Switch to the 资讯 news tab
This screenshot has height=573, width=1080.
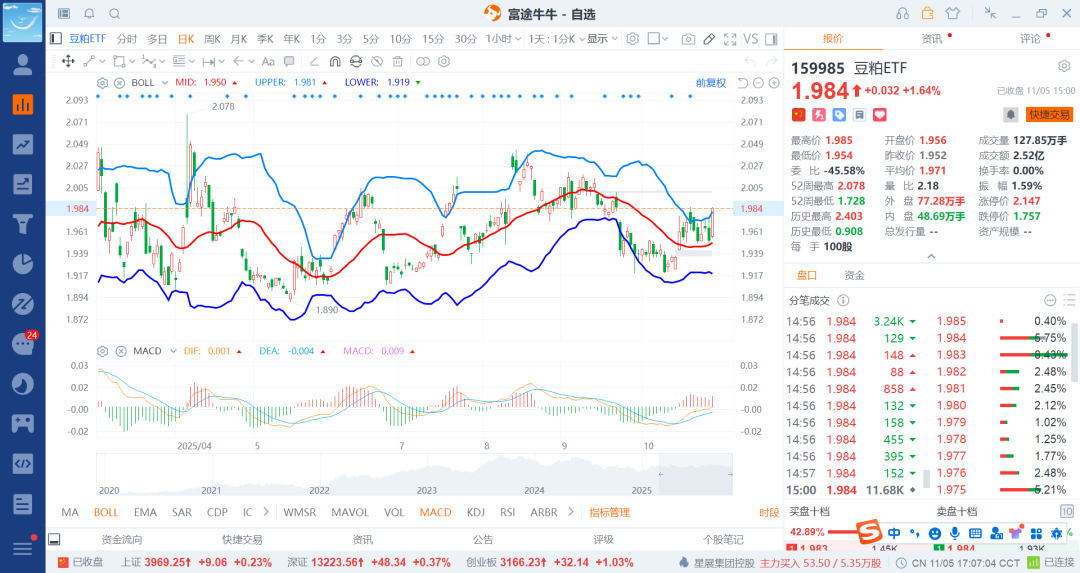931,39
